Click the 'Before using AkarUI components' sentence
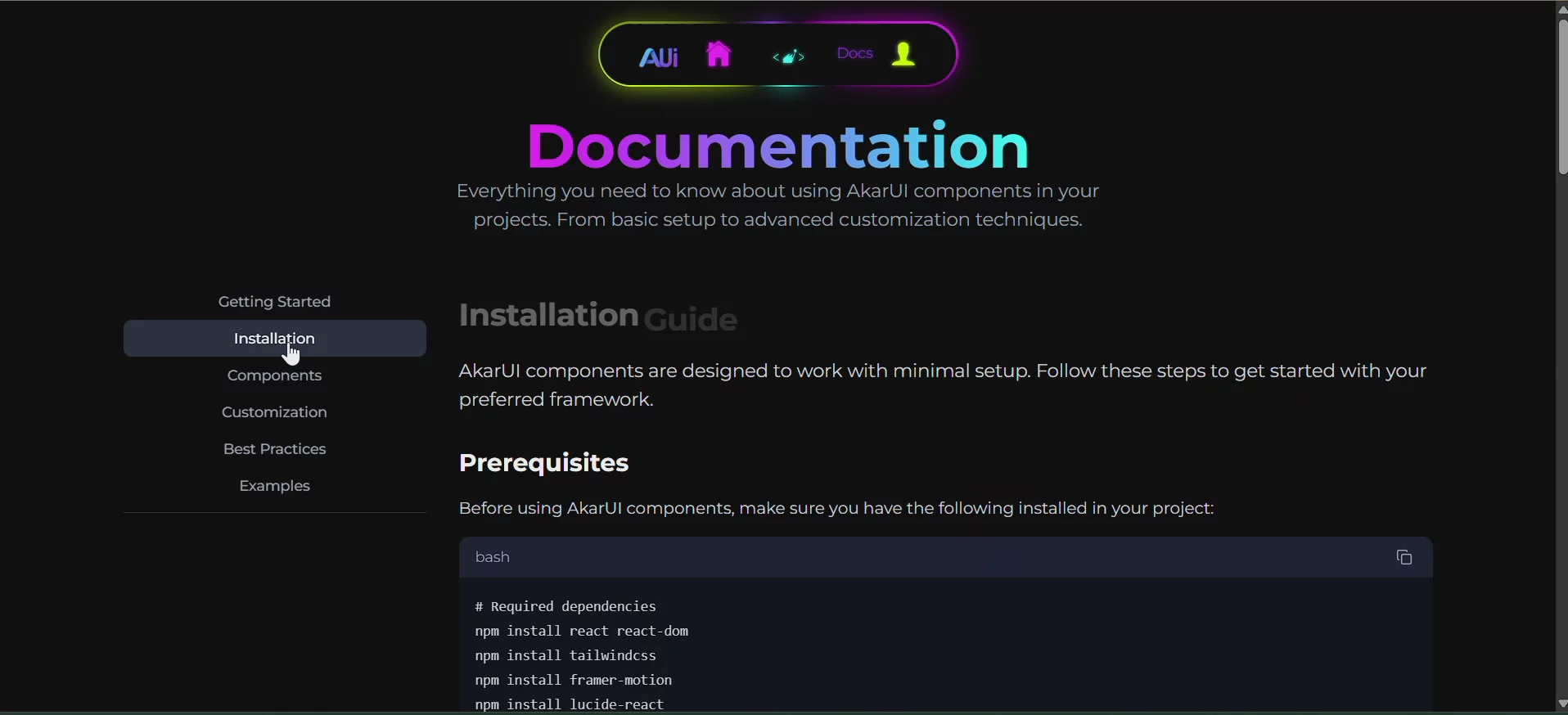The width and height of the screenshot is (1568, 715). click(x=836, y=508)
